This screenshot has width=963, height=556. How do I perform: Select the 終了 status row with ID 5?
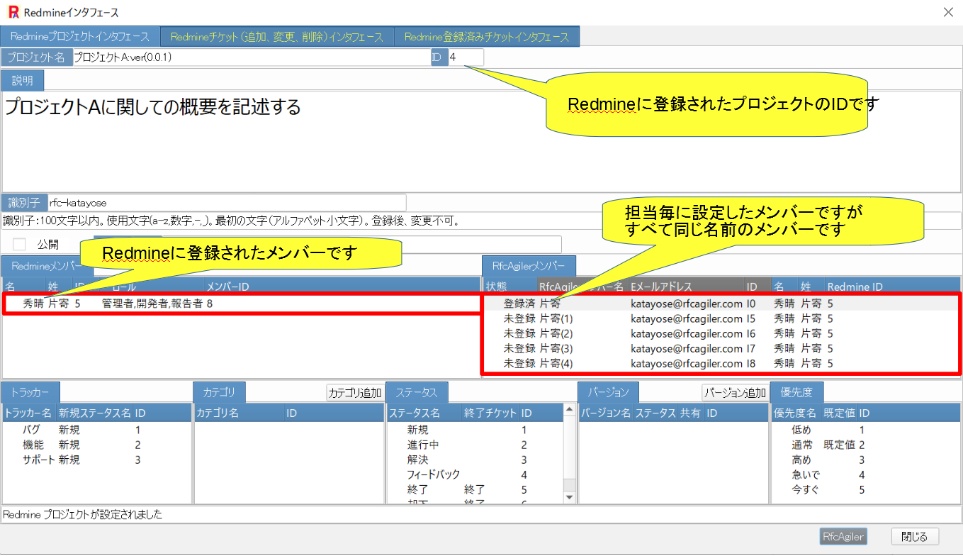475,490
